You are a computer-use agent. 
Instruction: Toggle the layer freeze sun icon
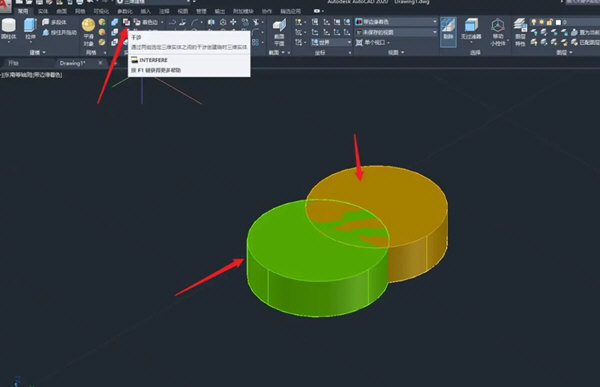(541, 22)
